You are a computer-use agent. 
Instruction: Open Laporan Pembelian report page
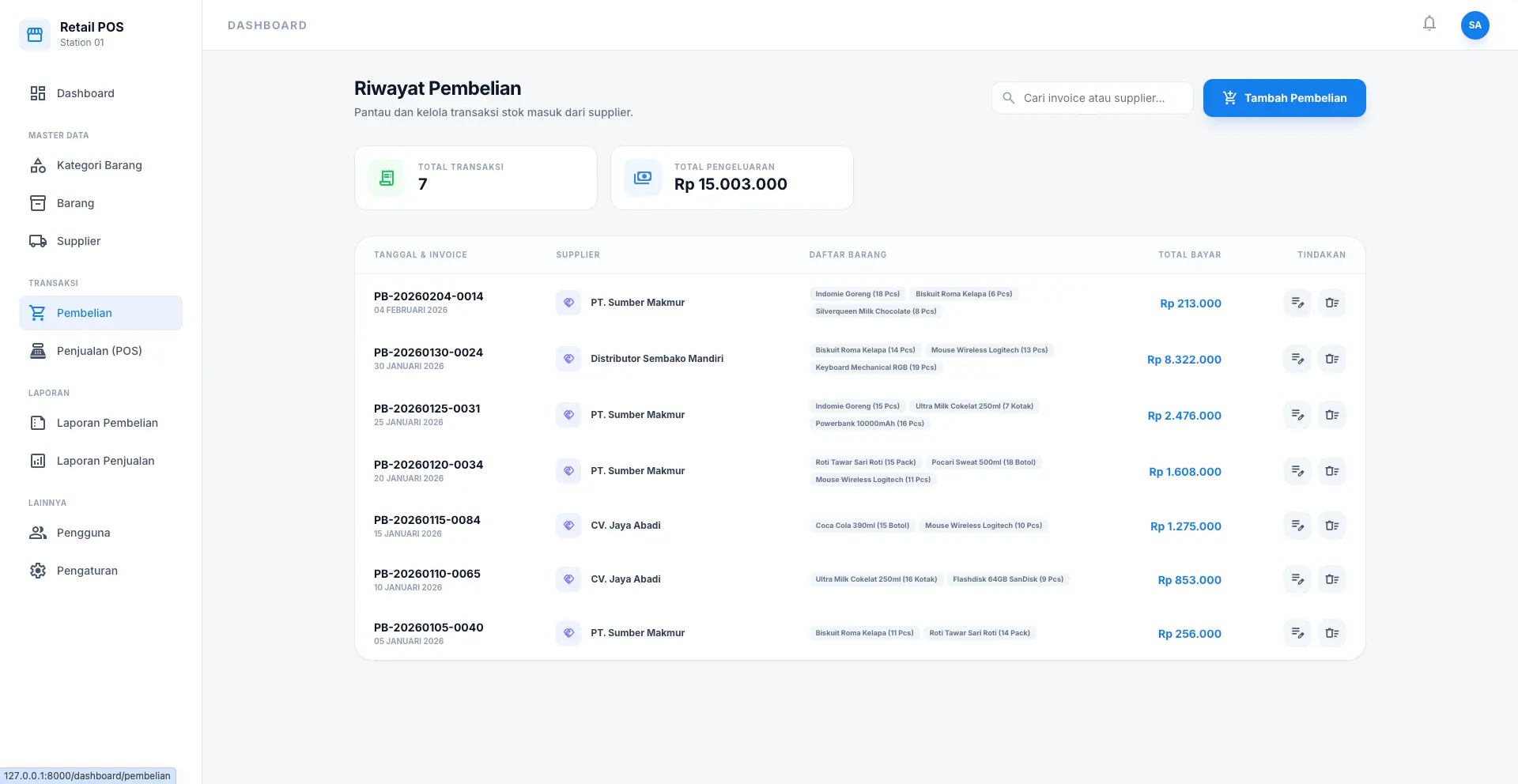[107, 423]
